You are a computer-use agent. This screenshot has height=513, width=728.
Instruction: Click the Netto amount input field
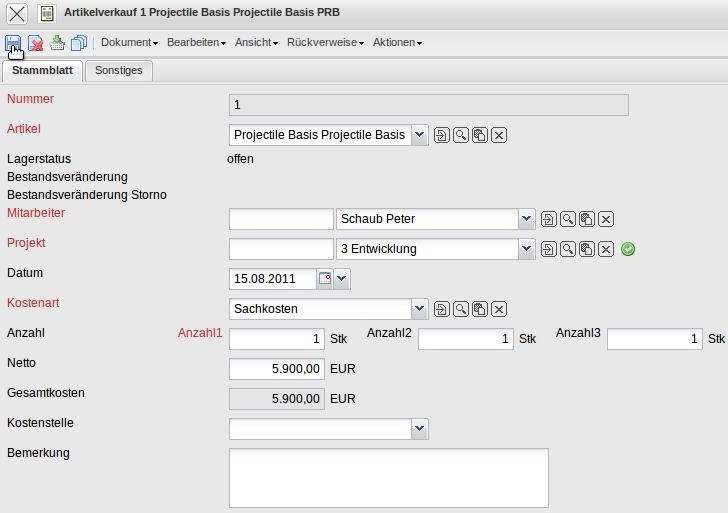coord(277,369)
